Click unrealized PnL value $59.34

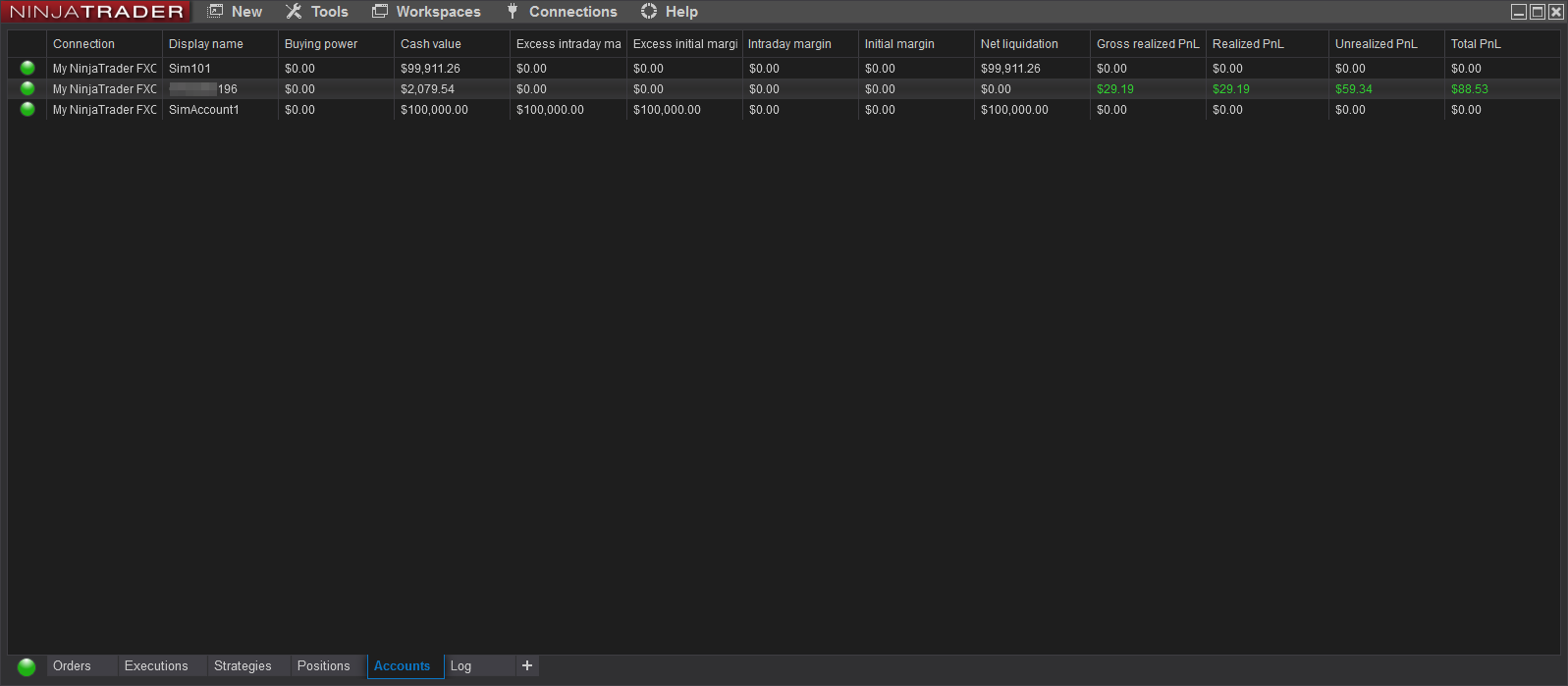1354,89
